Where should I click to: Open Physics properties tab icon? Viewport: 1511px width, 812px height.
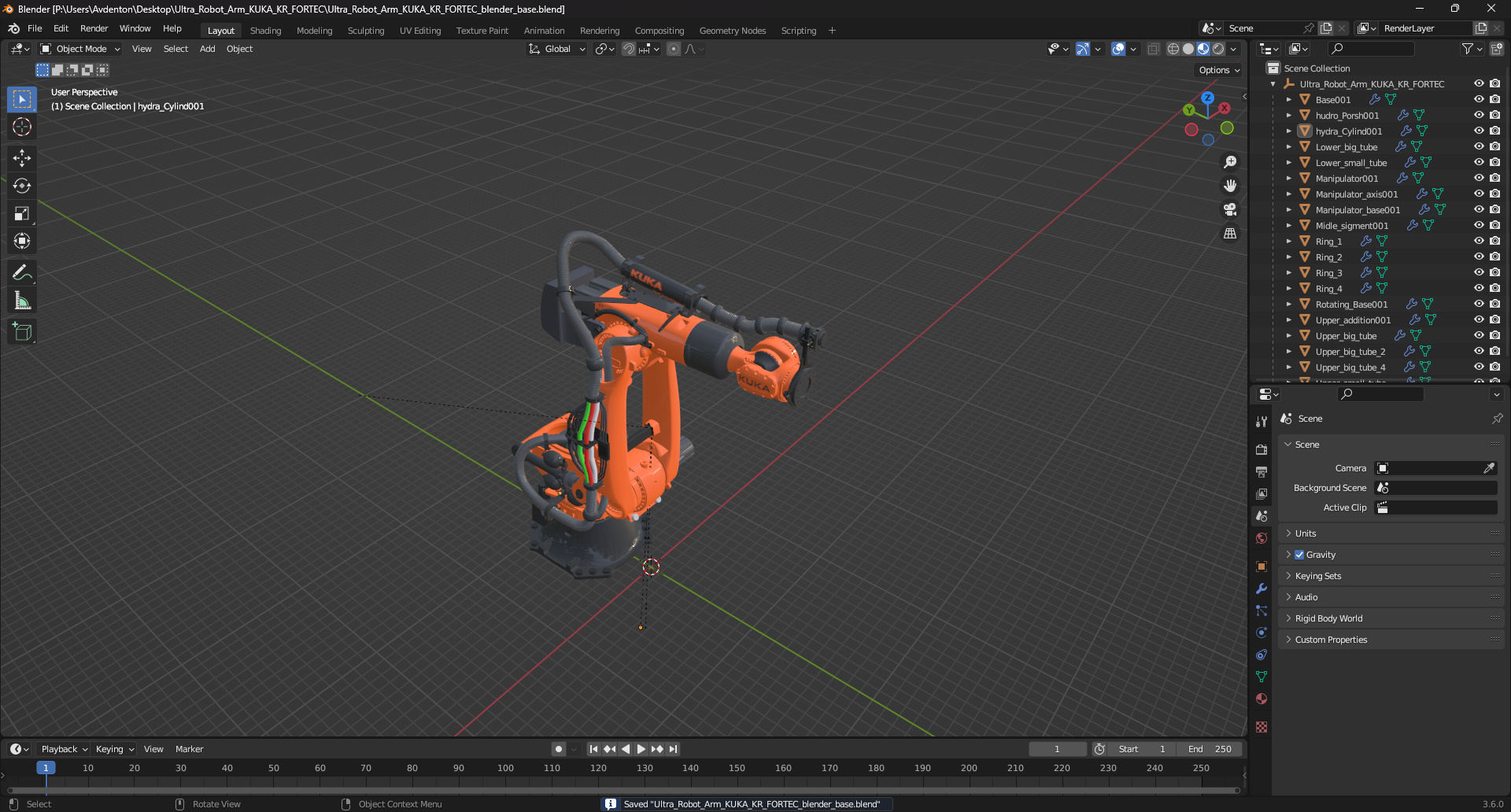coord(1262,633)
